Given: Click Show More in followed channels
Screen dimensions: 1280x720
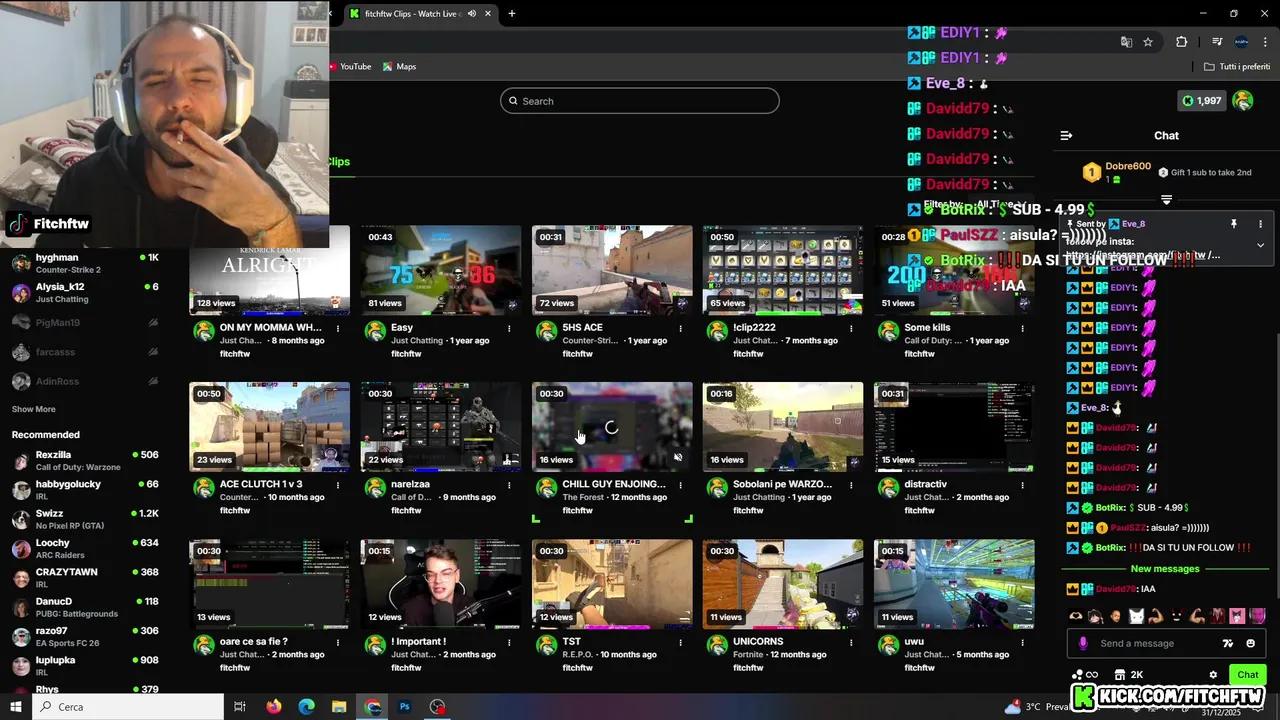Looking at the screenshot, I should (33, 409).
